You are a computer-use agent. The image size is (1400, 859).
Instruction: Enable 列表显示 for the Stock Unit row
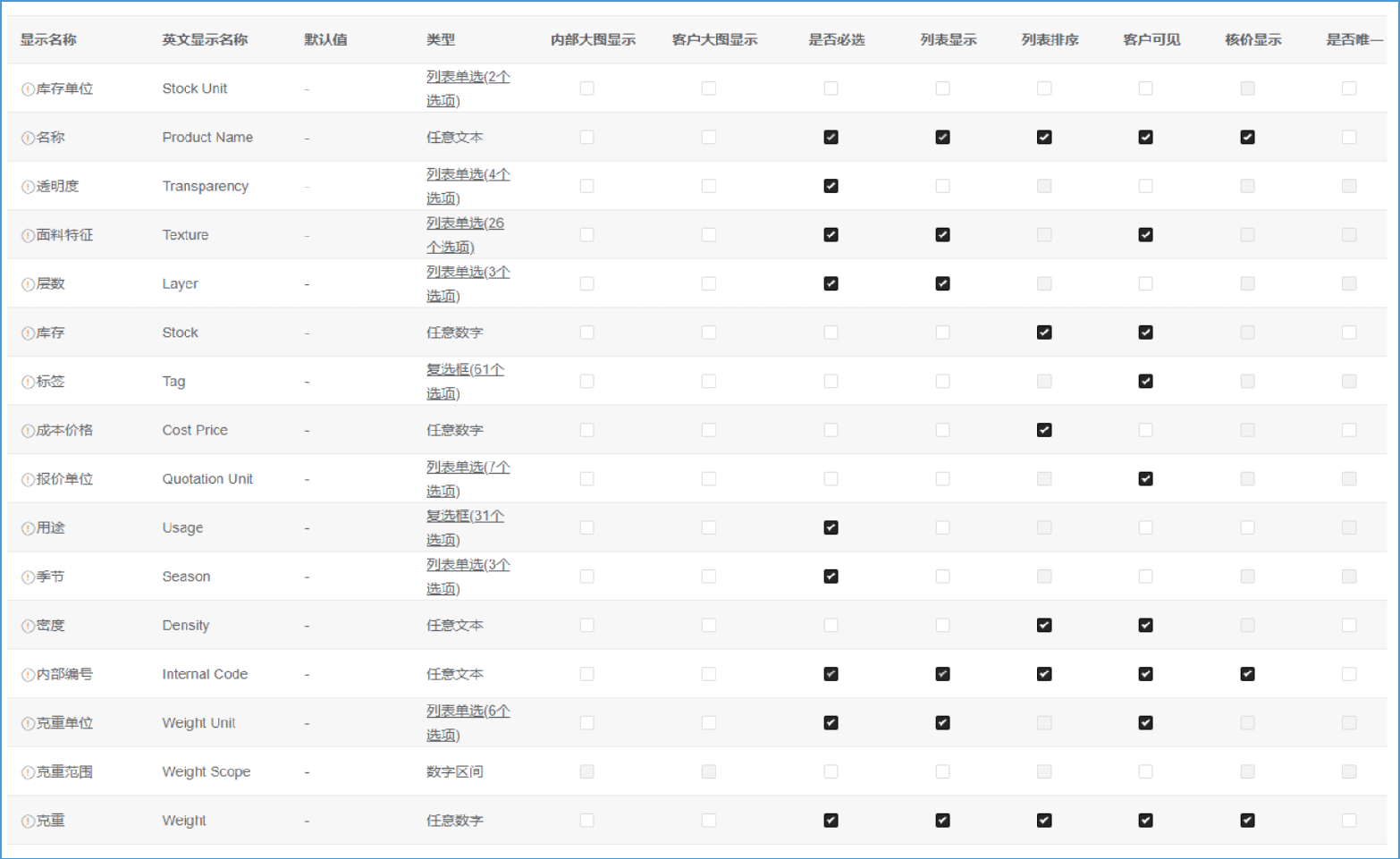click(942, 88)
